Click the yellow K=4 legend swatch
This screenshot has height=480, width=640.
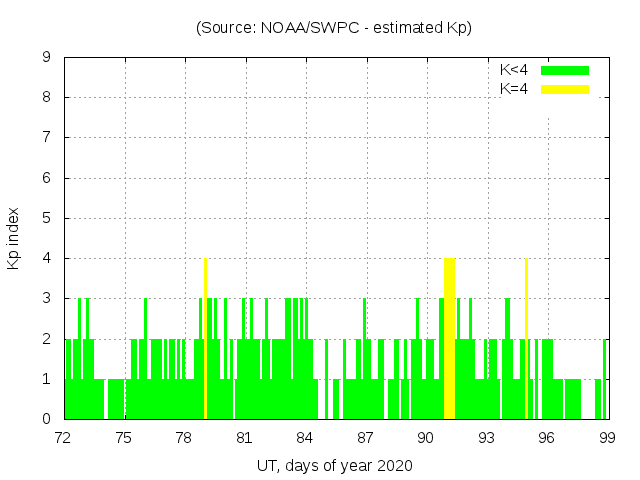pyautogui.click(x=565, y=89)
